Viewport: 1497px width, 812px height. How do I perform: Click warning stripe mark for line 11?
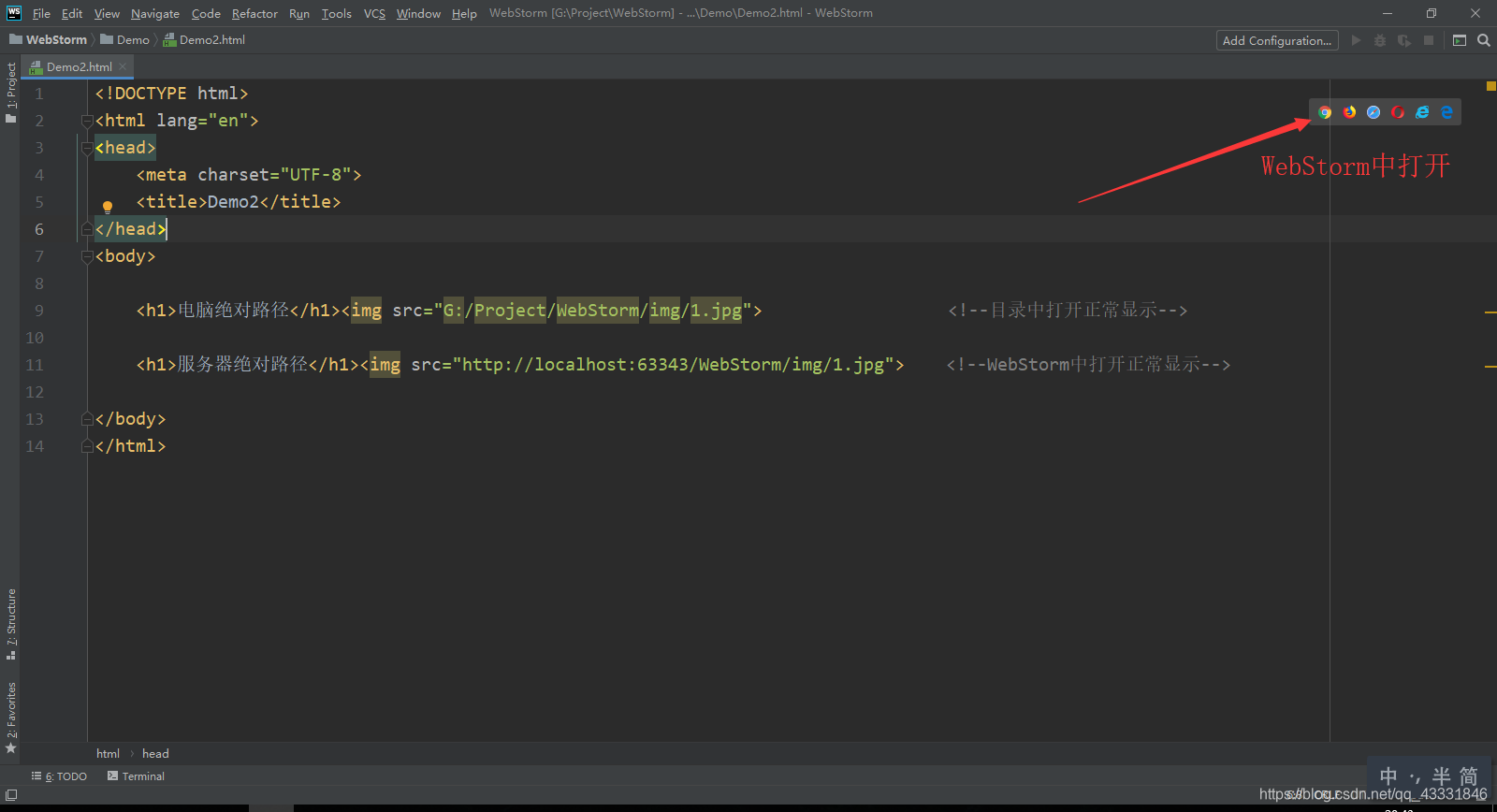(1490, 367)
